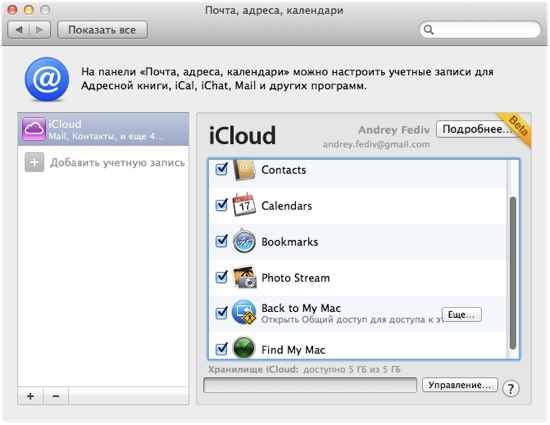The image size is (550, 425).
Task: Click the Подробнее… button
Action: click(476, 129)
